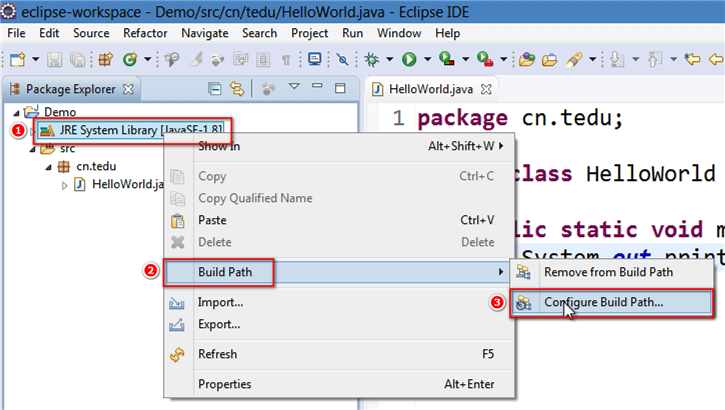This screenshot has width=725, height=410.
Task: Select the cn.tedu package item
Action: pos(96,166)
